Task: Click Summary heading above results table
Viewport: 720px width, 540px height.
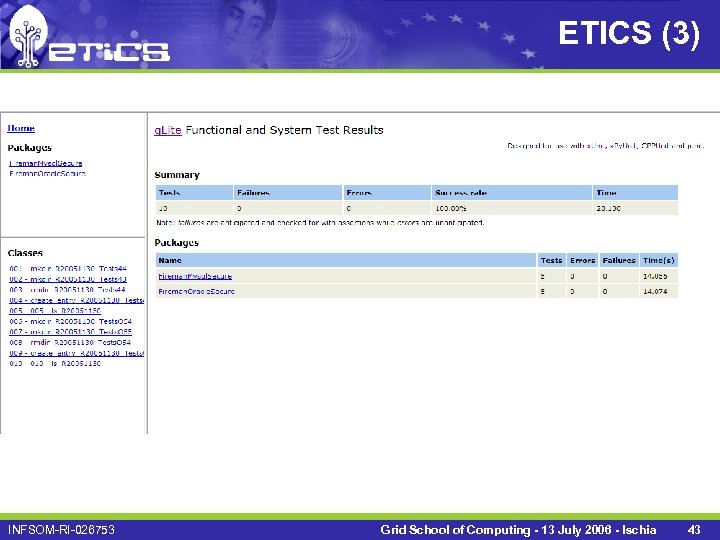Action: coord(177,175)
